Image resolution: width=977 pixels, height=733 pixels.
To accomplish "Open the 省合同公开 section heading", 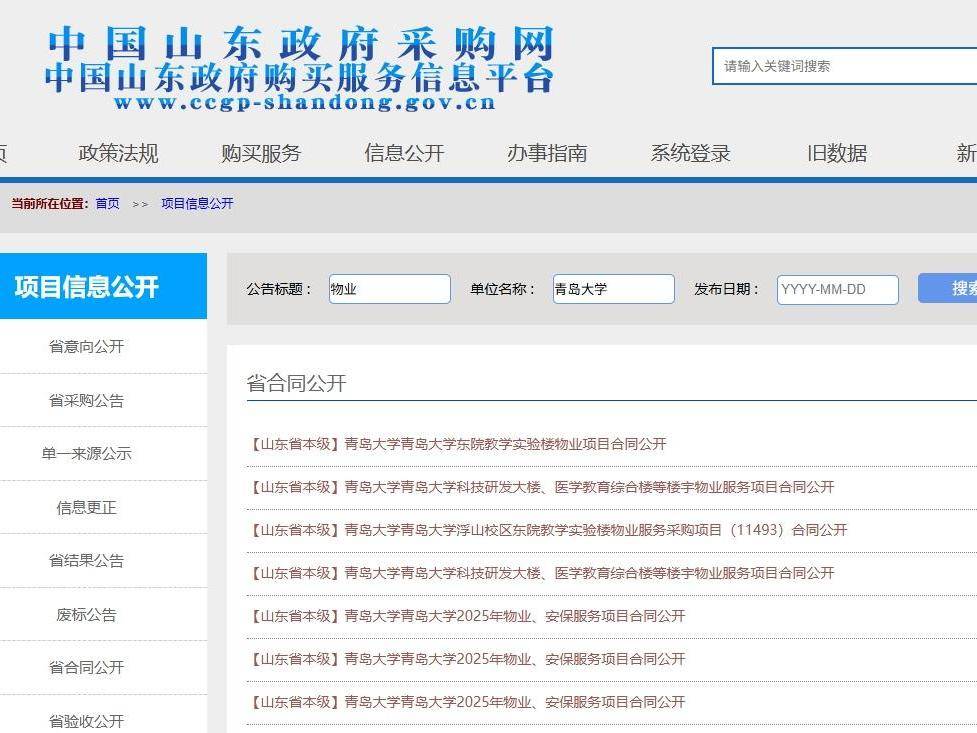I will (297, 383).
